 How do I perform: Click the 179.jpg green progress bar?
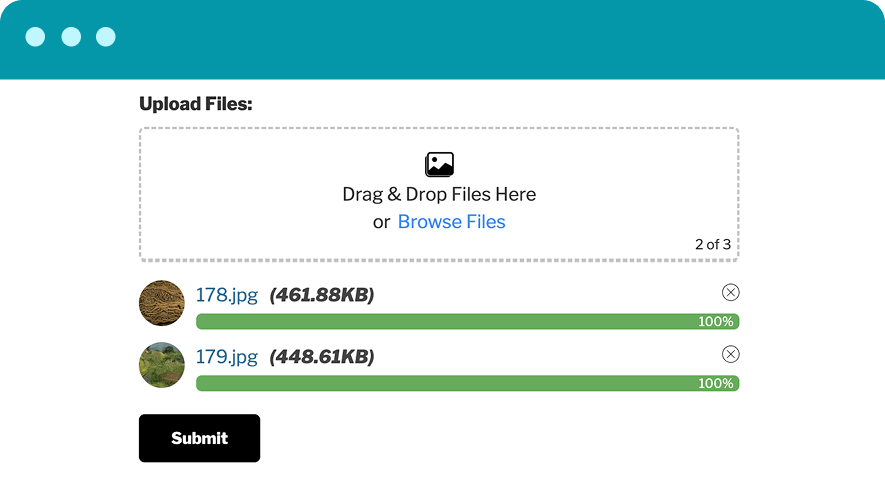point(467,383)
